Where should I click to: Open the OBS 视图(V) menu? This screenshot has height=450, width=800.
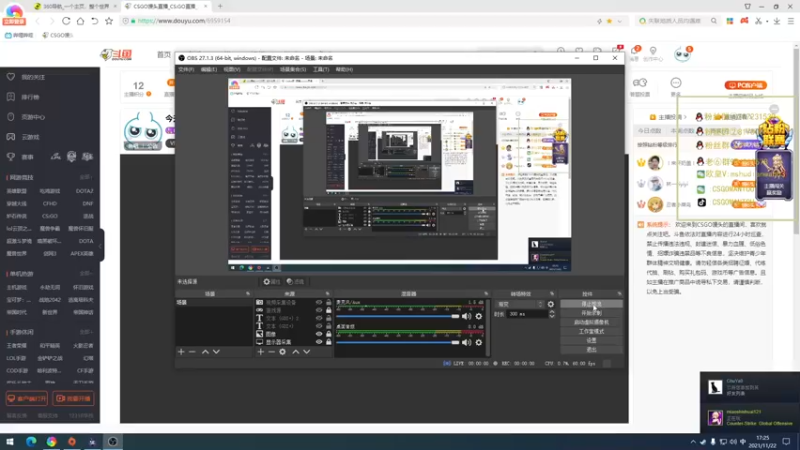point(232,69)
